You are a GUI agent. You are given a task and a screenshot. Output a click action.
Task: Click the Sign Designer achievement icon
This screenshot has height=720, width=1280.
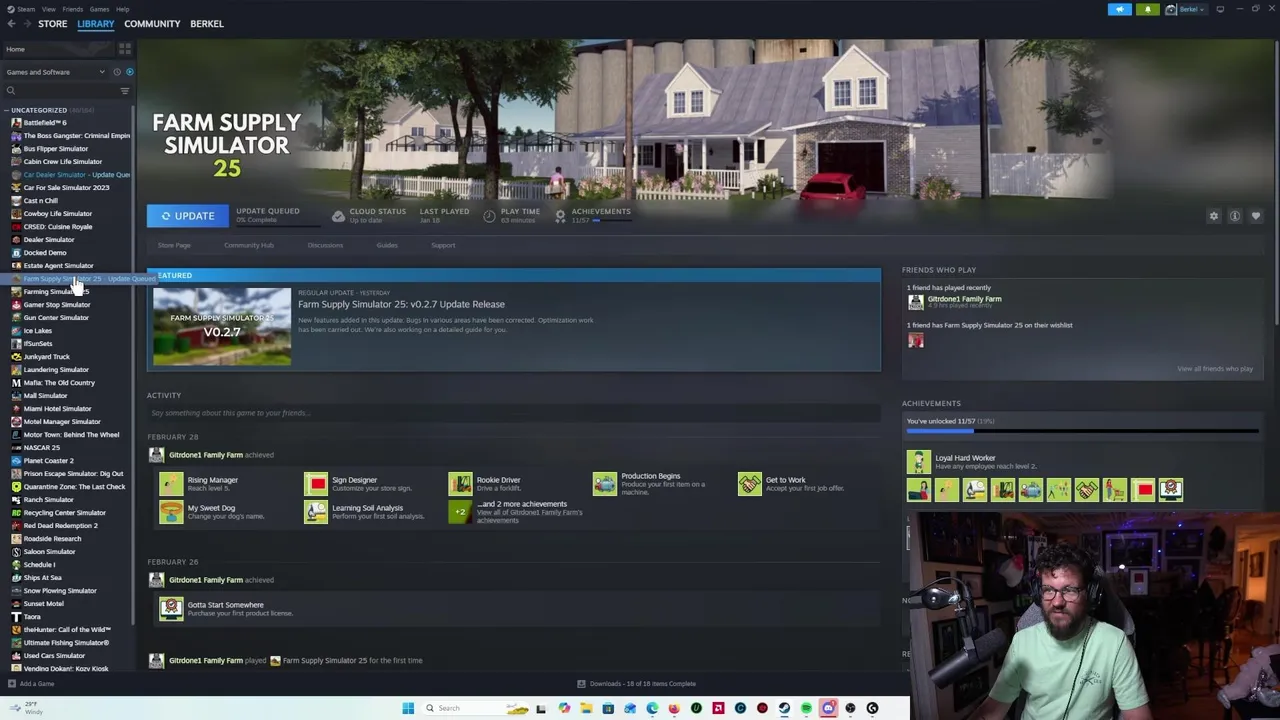pyautogui.click(x=316, y=484)
